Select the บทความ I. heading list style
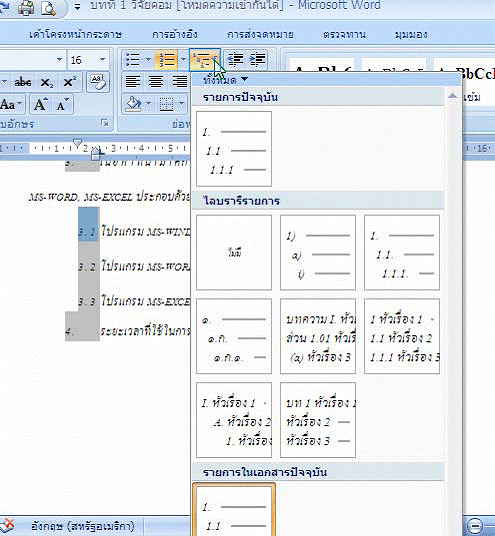Viewport: 495px width, 536px height. [318, 336]
